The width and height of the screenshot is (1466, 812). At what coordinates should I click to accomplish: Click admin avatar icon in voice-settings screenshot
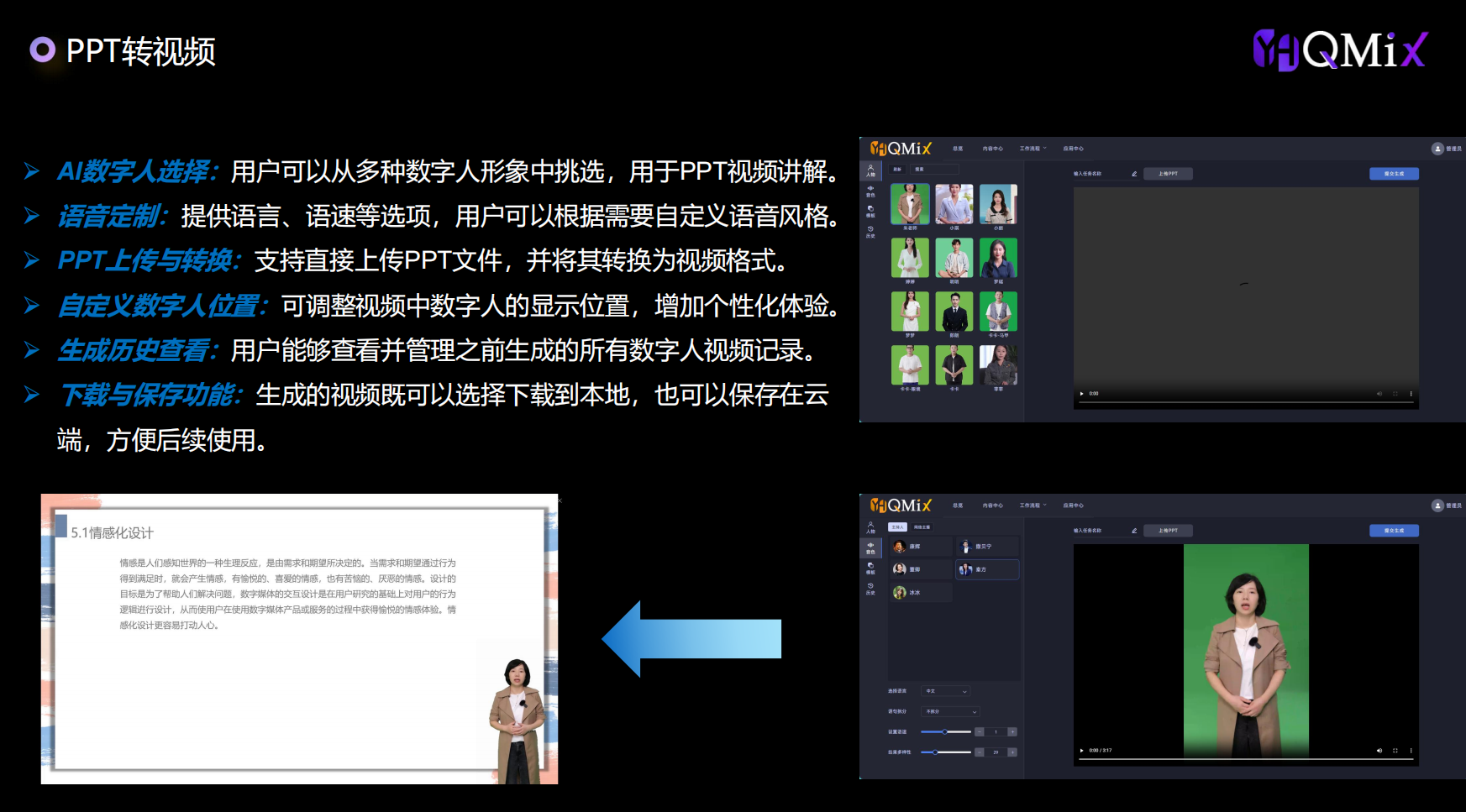pyautogui.click(x=1437, y=506)
